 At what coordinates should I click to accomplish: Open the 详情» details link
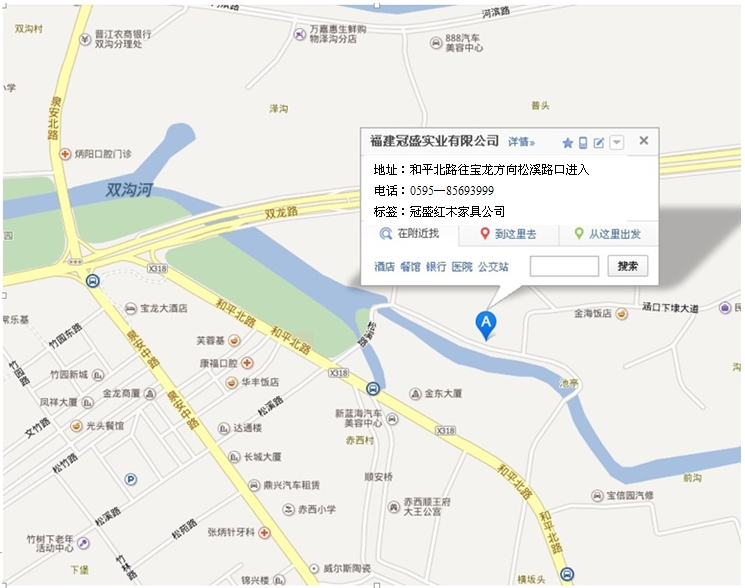tap(521, 142)
